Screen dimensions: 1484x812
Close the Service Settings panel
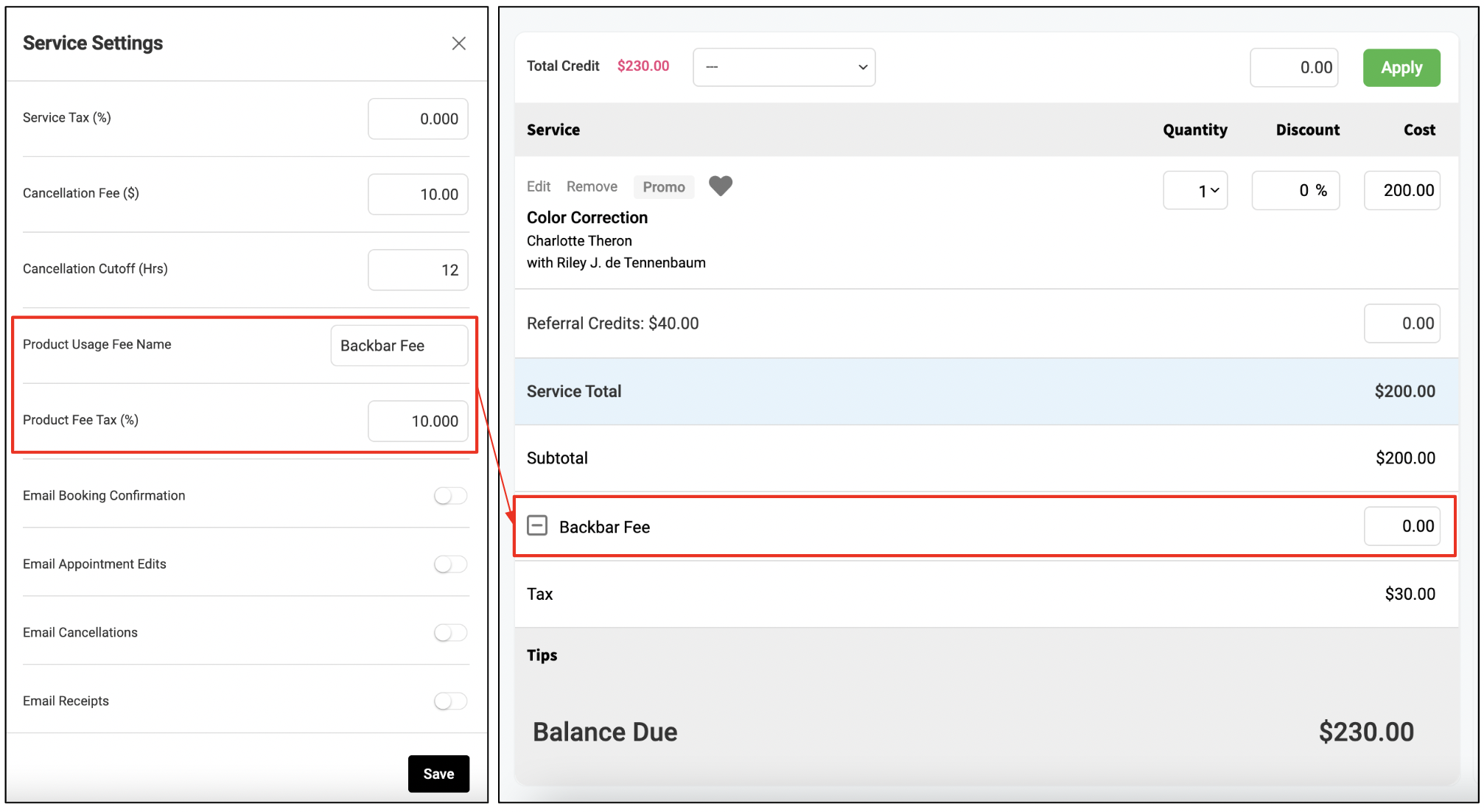click(458, 43)
